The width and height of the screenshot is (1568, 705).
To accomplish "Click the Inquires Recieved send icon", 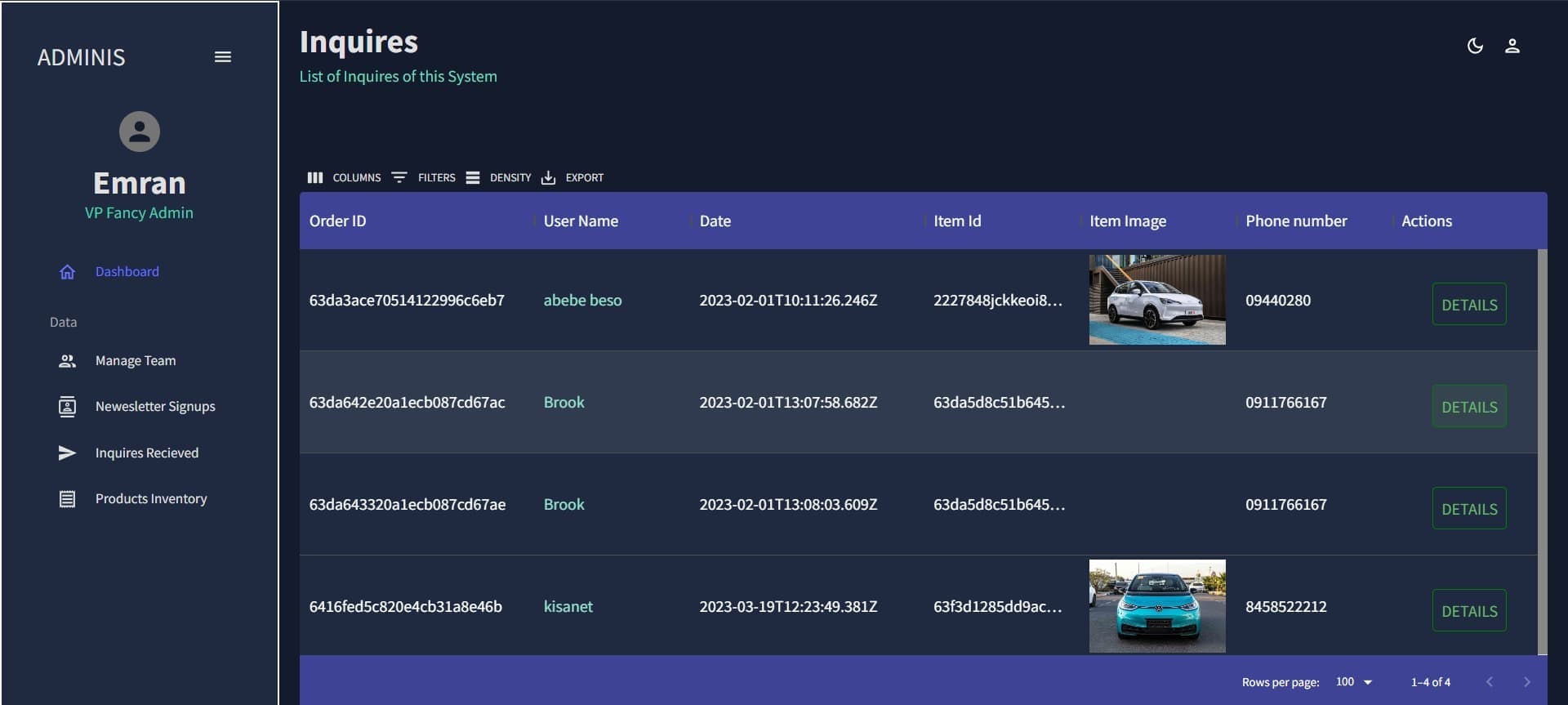I will click(67, 453).
